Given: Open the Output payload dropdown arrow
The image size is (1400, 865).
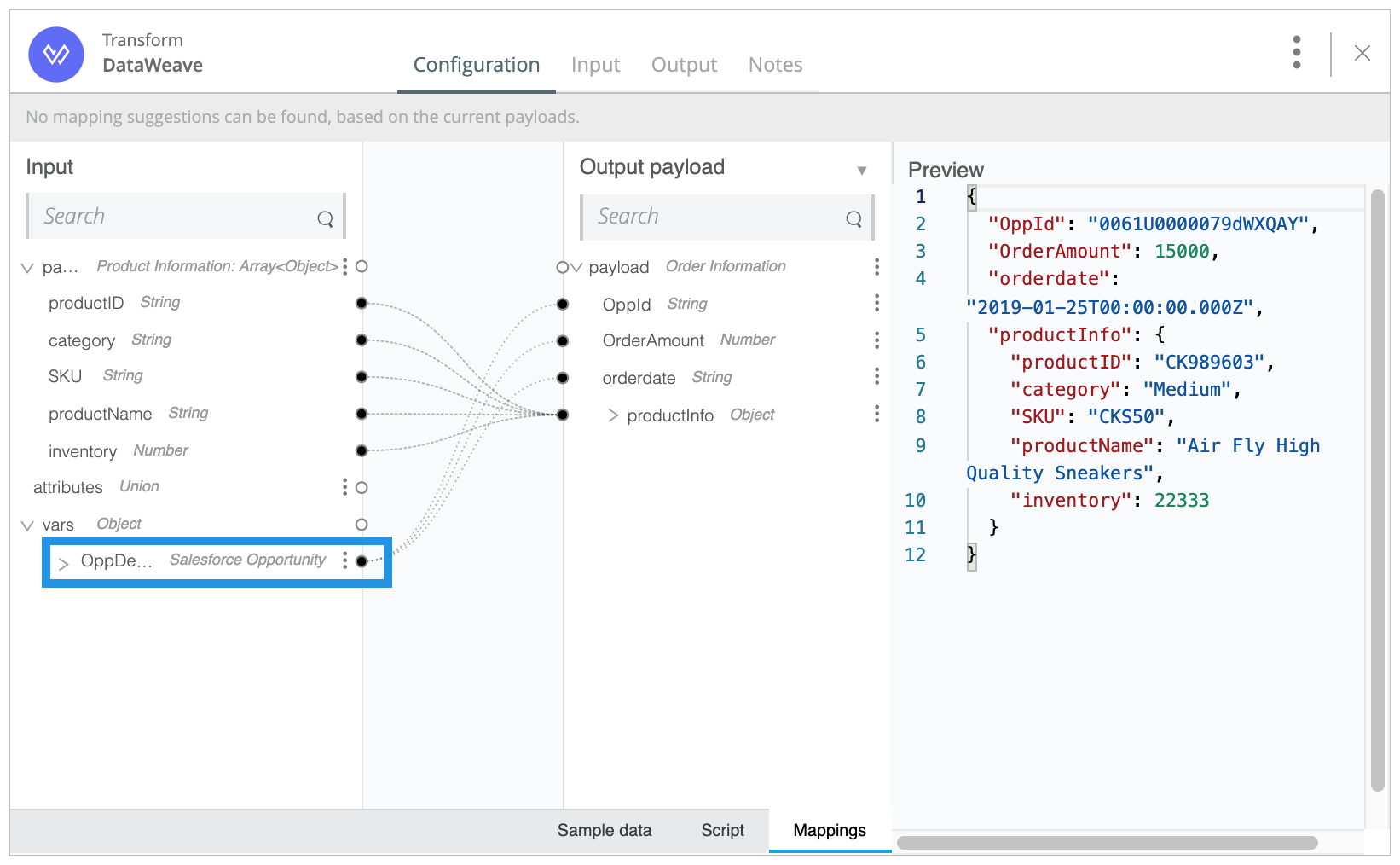Looking at the screenshot, I should point(862,171).
